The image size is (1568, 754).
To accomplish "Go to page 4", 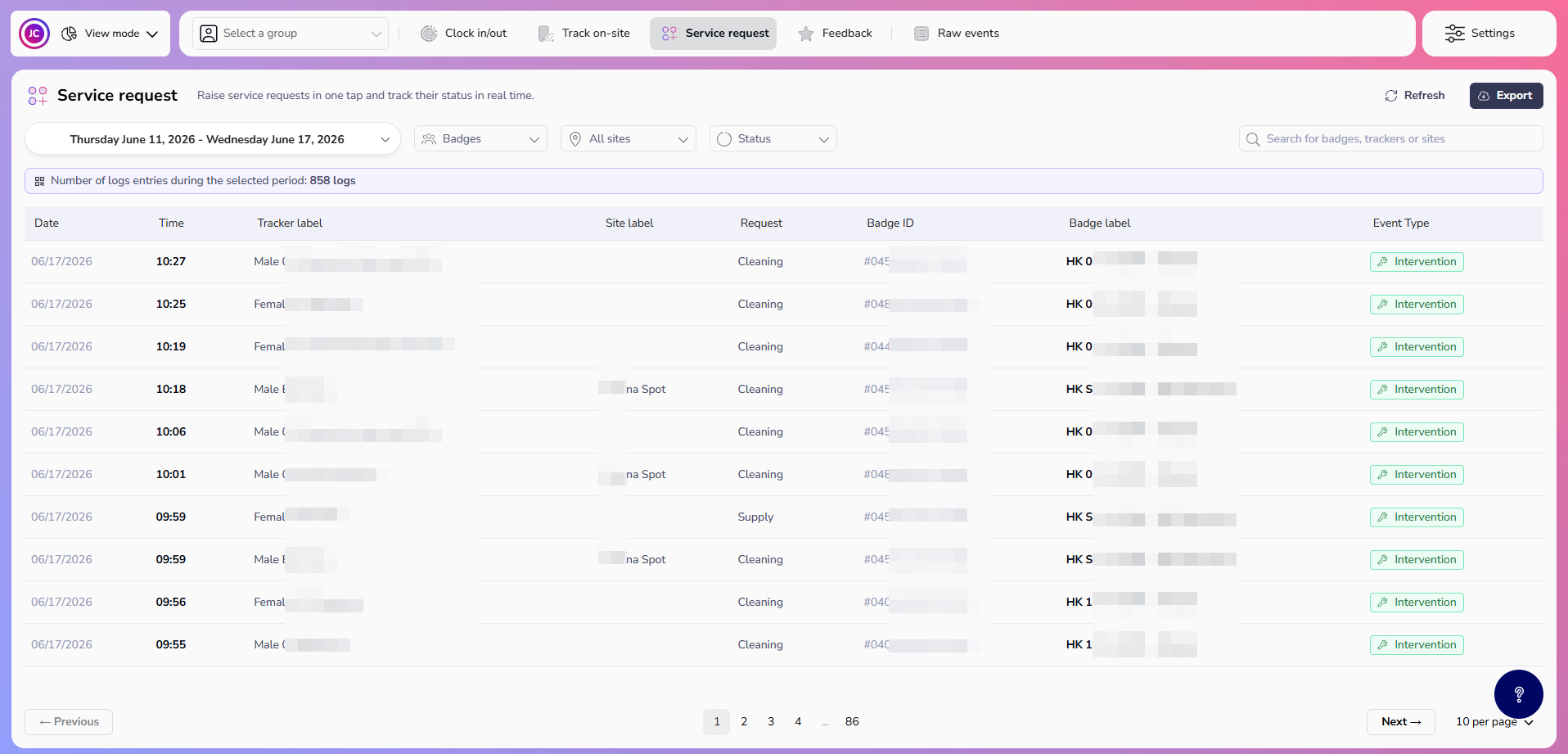I will tap(798, 722).
